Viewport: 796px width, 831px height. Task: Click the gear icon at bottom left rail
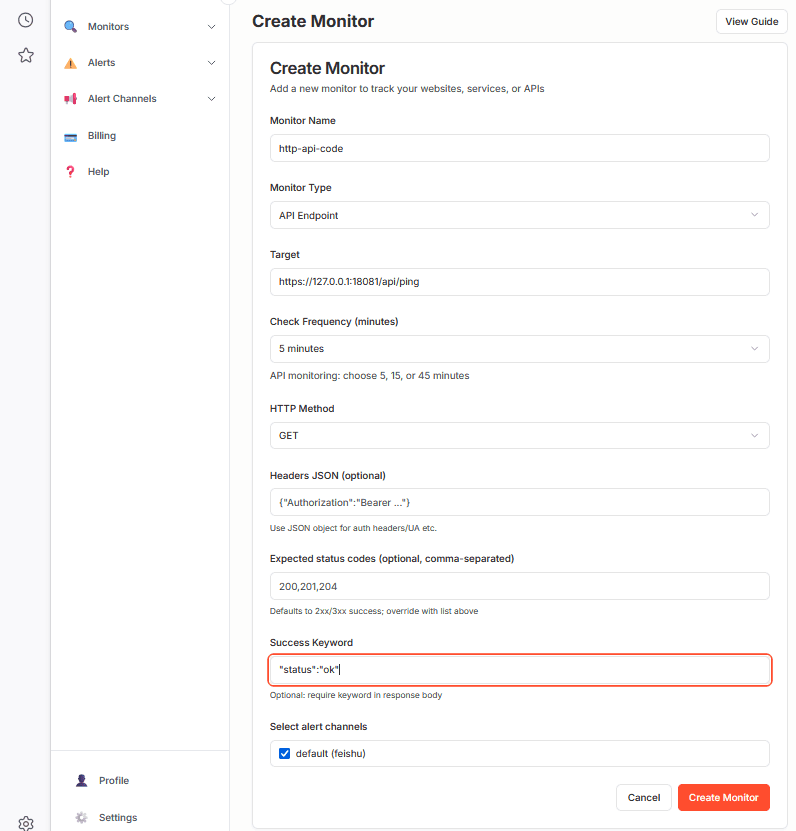pyautogui.click(x=25, y=822)
